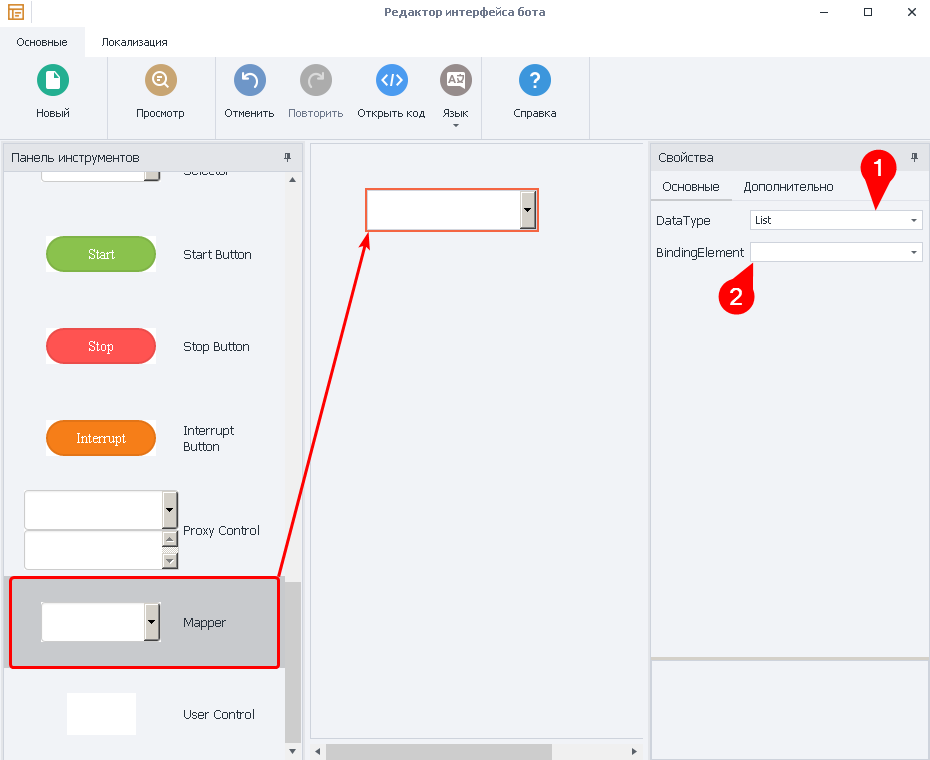The height and width of the screenshot is (760, 930).
Task: Toggle pin on the Свойства panel
Action: pos(913,158)
